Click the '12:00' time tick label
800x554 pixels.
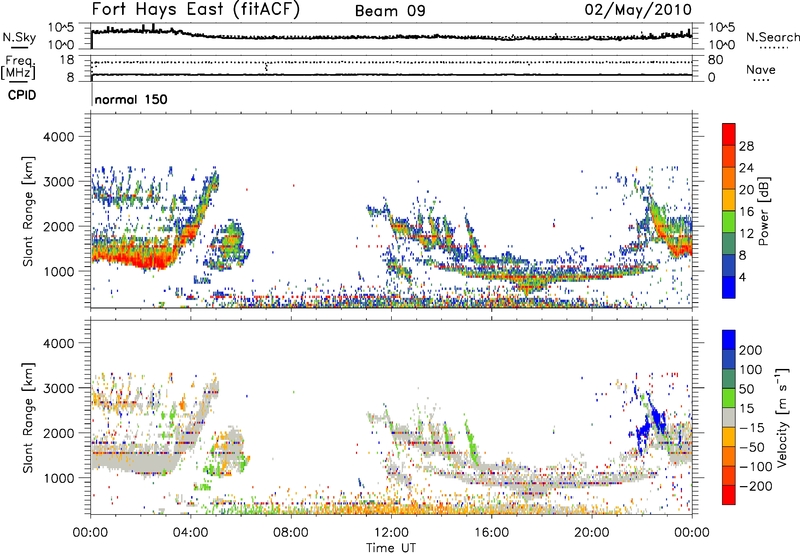click(391, 533)
